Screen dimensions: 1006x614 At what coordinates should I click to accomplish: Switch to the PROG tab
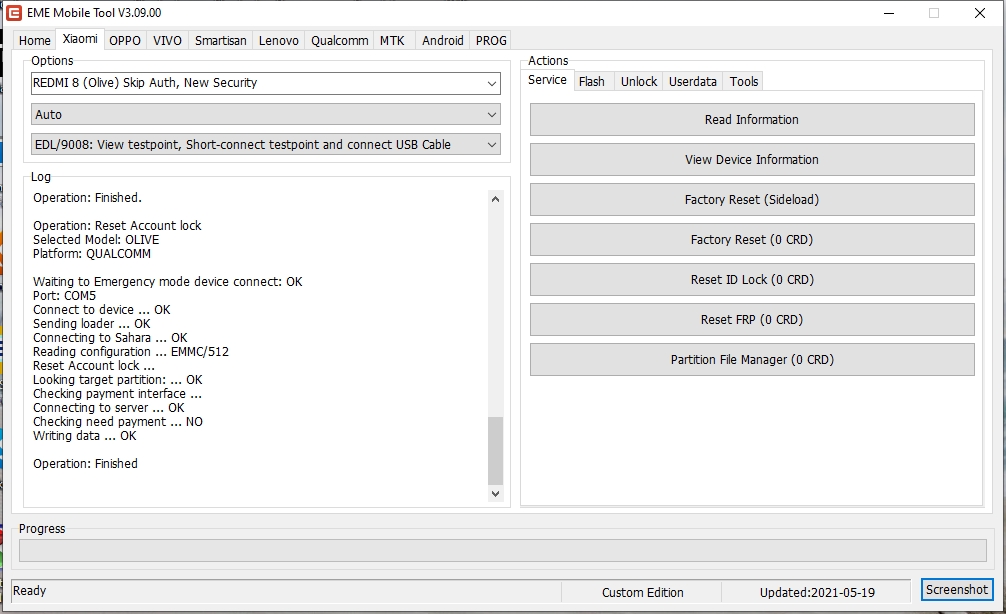[491, 40]
